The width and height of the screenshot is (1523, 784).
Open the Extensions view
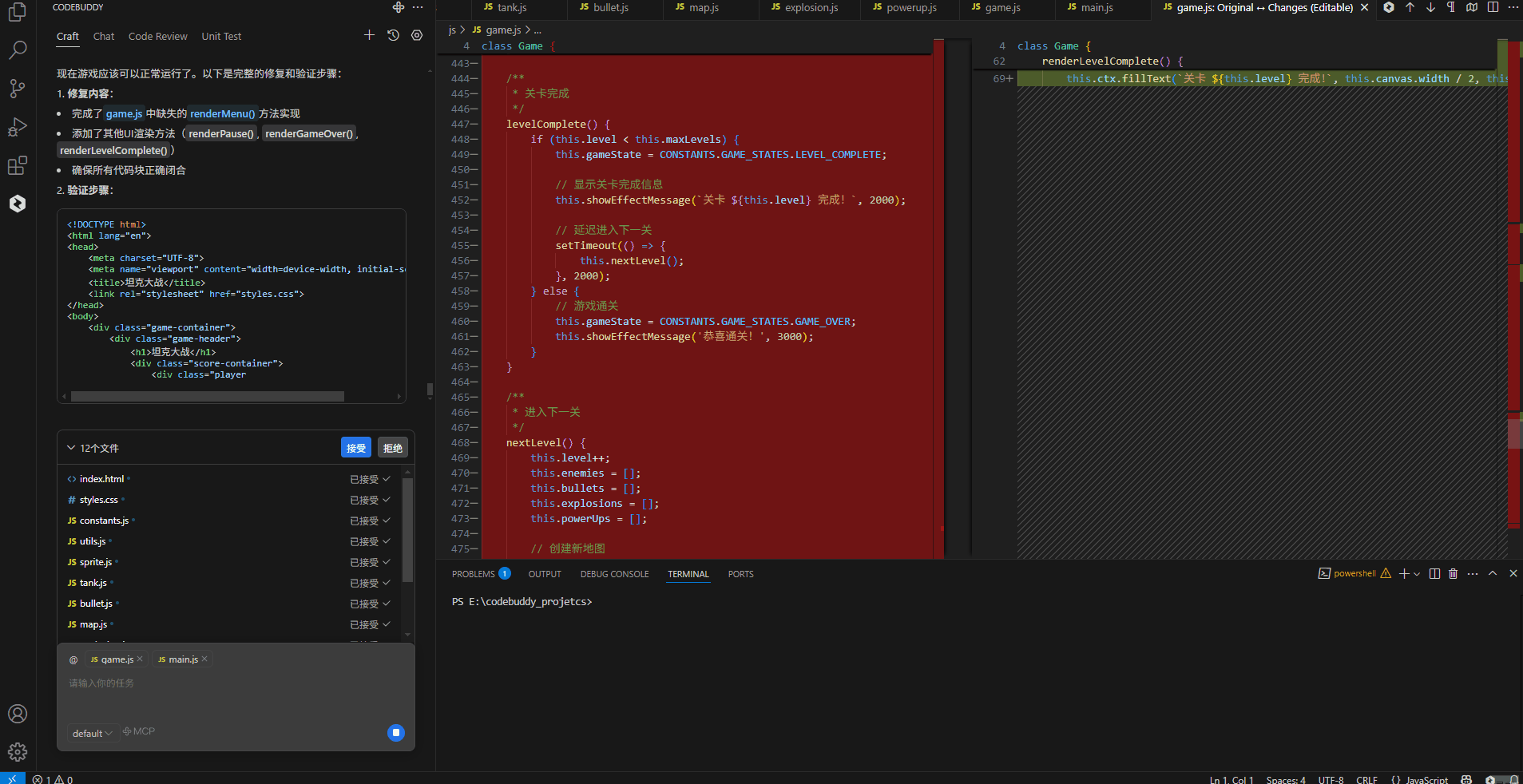(17, 165)
